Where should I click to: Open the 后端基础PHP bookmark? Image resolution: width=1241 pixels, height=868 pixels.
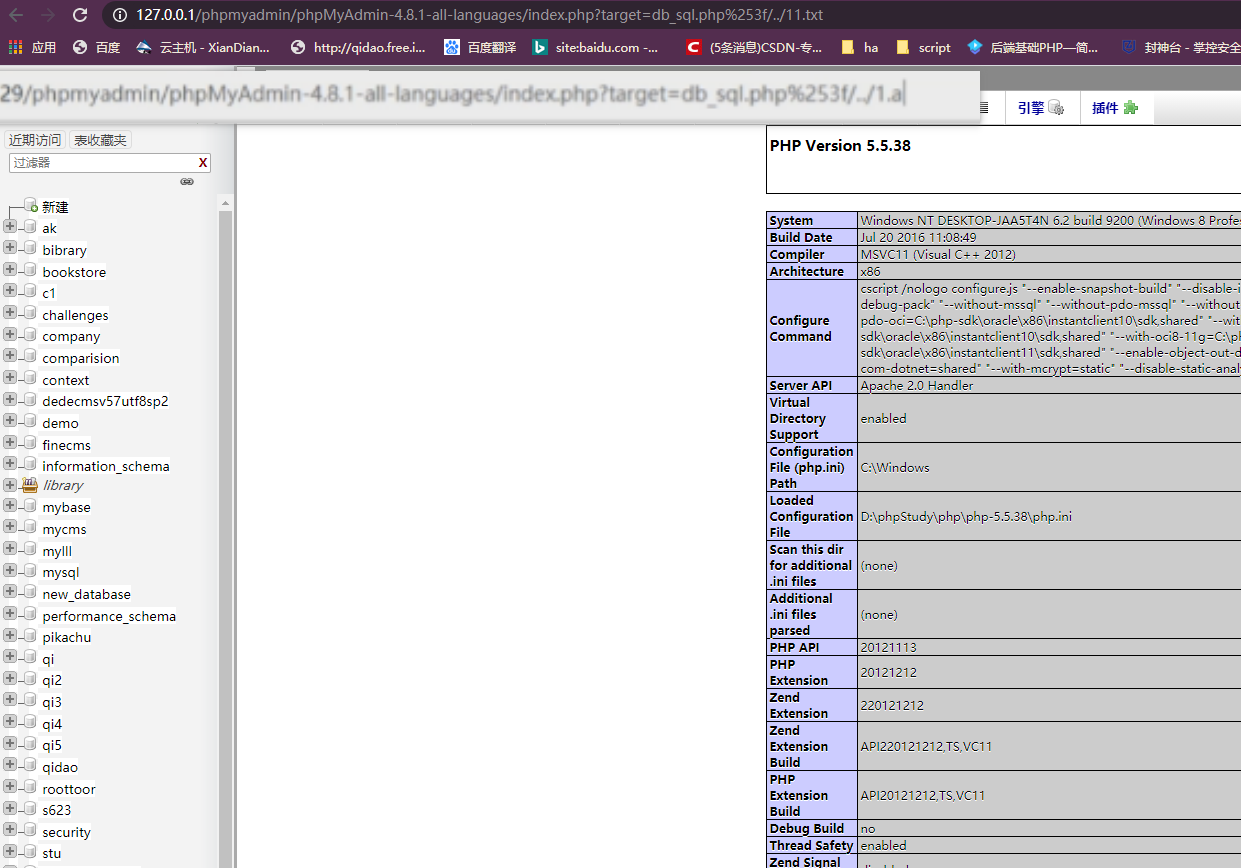pos(1033,47)
